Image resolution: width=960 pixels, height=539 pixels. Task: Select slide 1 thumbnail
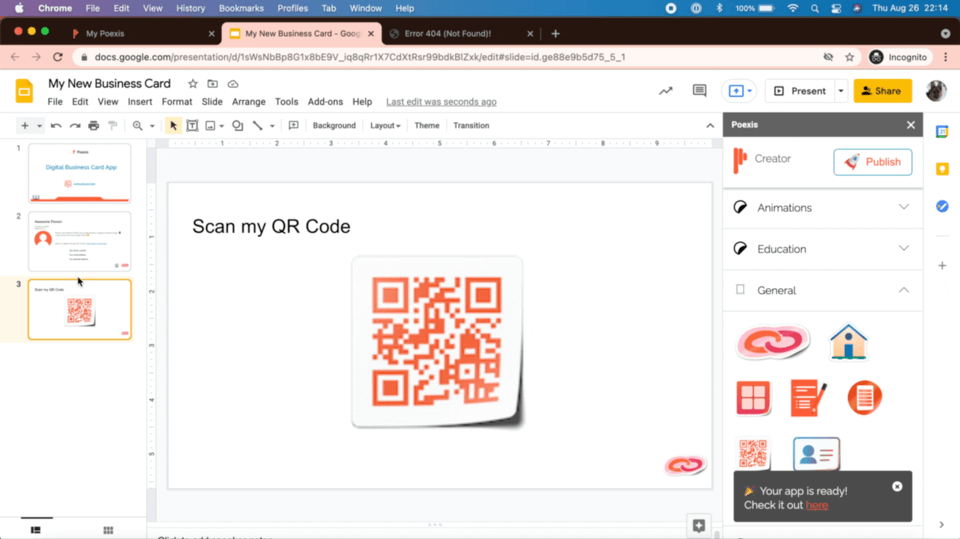pyautogui.click(x=80, y=173)
